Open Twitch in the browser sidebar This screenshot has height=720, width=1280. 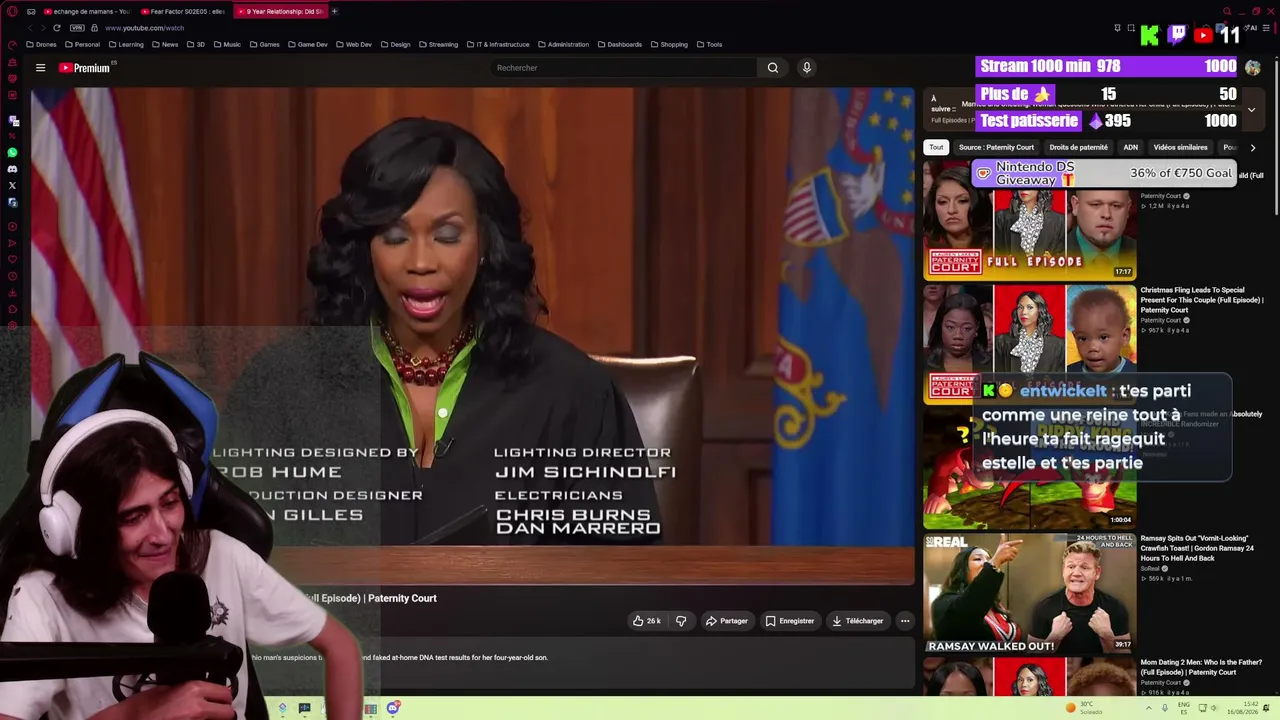(12, 121)
